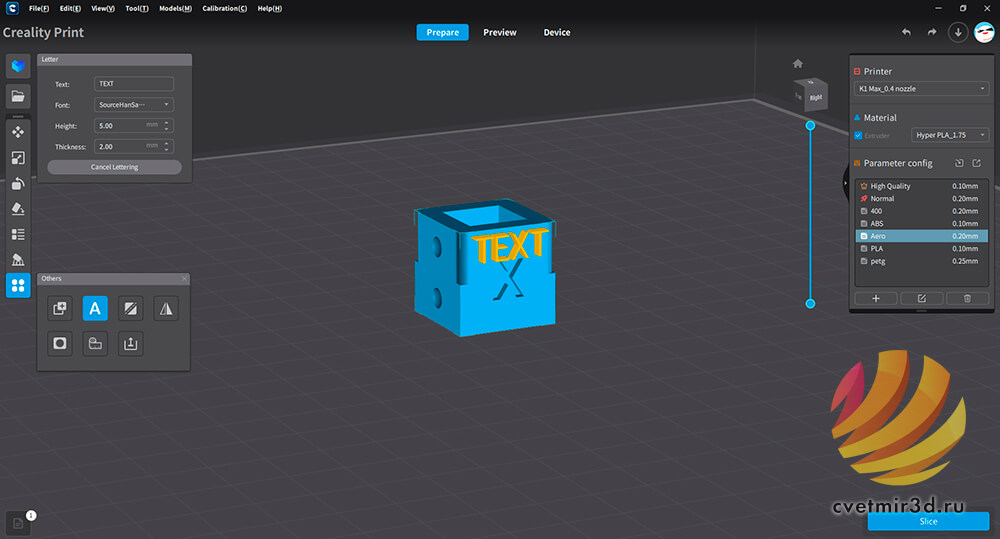1000x539 pixels.
Task: Open the Tool menu
Action: coord(136,8)
